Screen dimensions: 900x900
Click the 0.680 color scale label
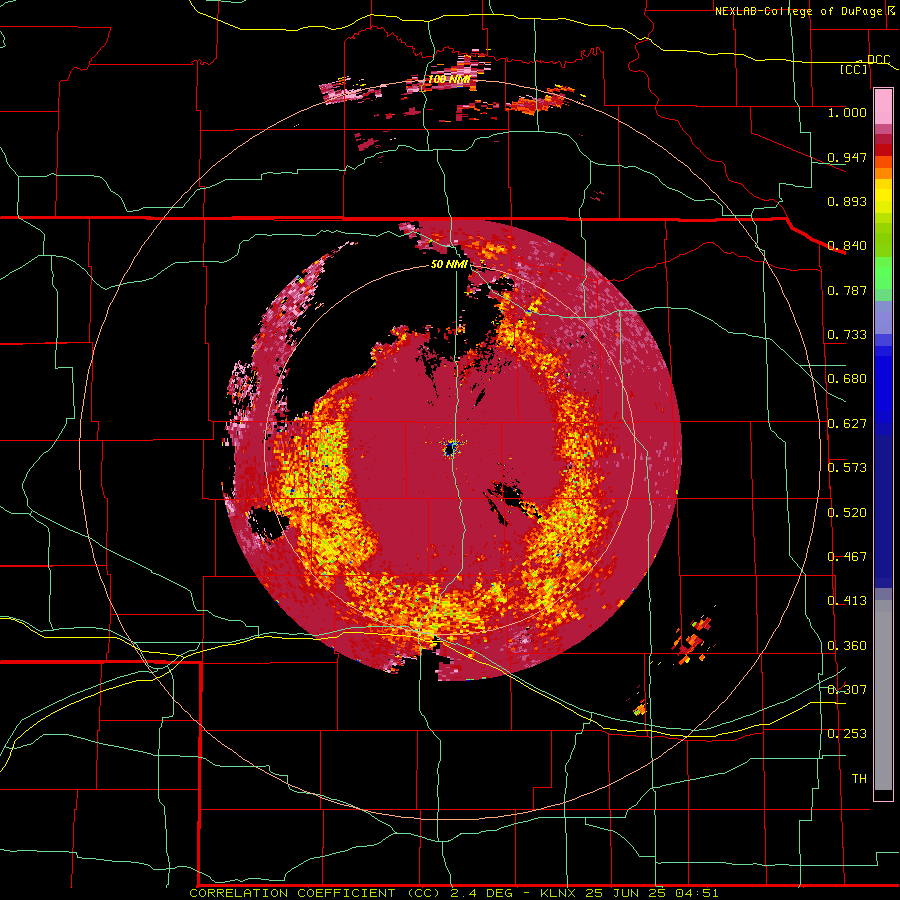click(847, 379)
